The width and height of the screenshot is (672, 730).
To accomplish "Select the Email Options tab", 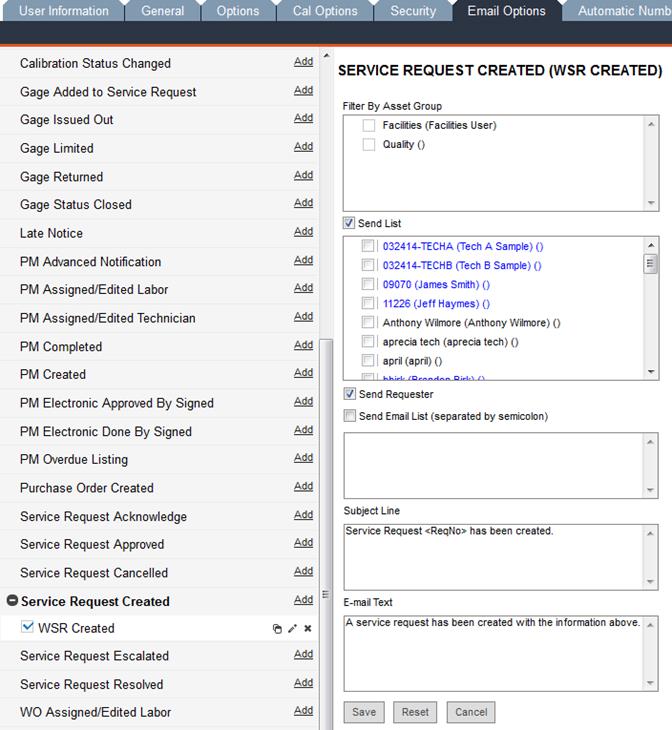I will pyautogui.click(x=507, y=11).
